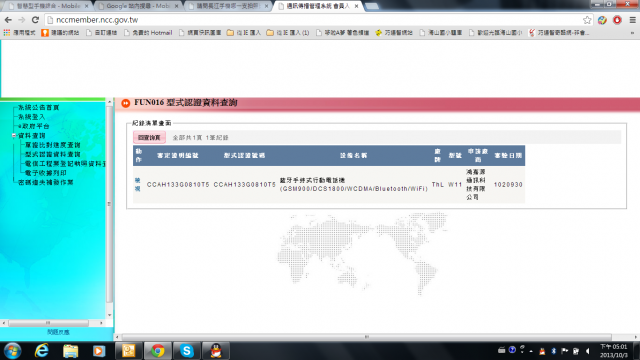Open the Outlook taskbar icon
Viewport: 640px width, 360px height.
click(x=128, y=351)
